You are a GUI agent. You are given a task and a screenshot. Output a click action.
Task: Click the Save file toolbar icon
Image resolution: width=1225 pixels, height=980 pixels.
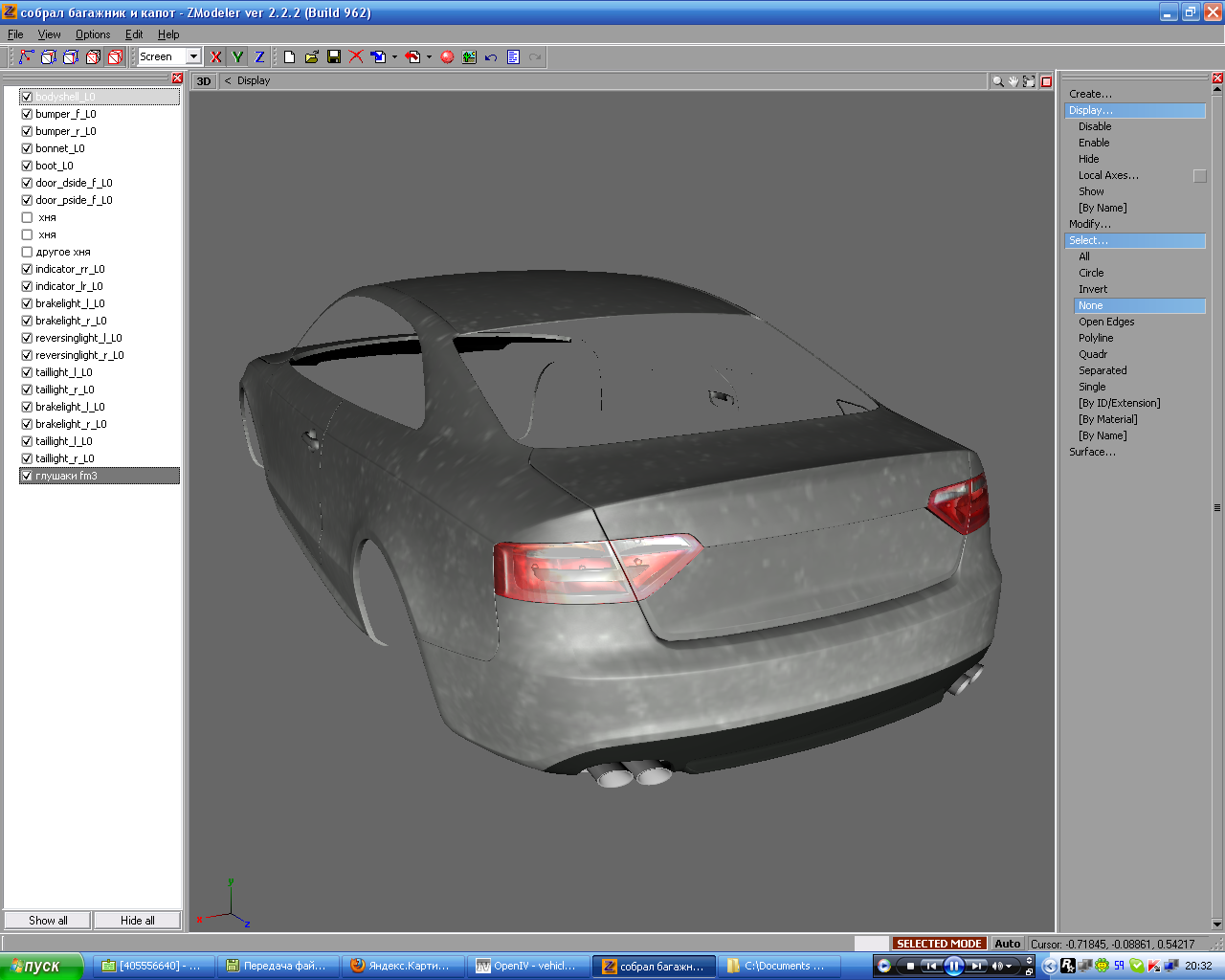[334, 57]
